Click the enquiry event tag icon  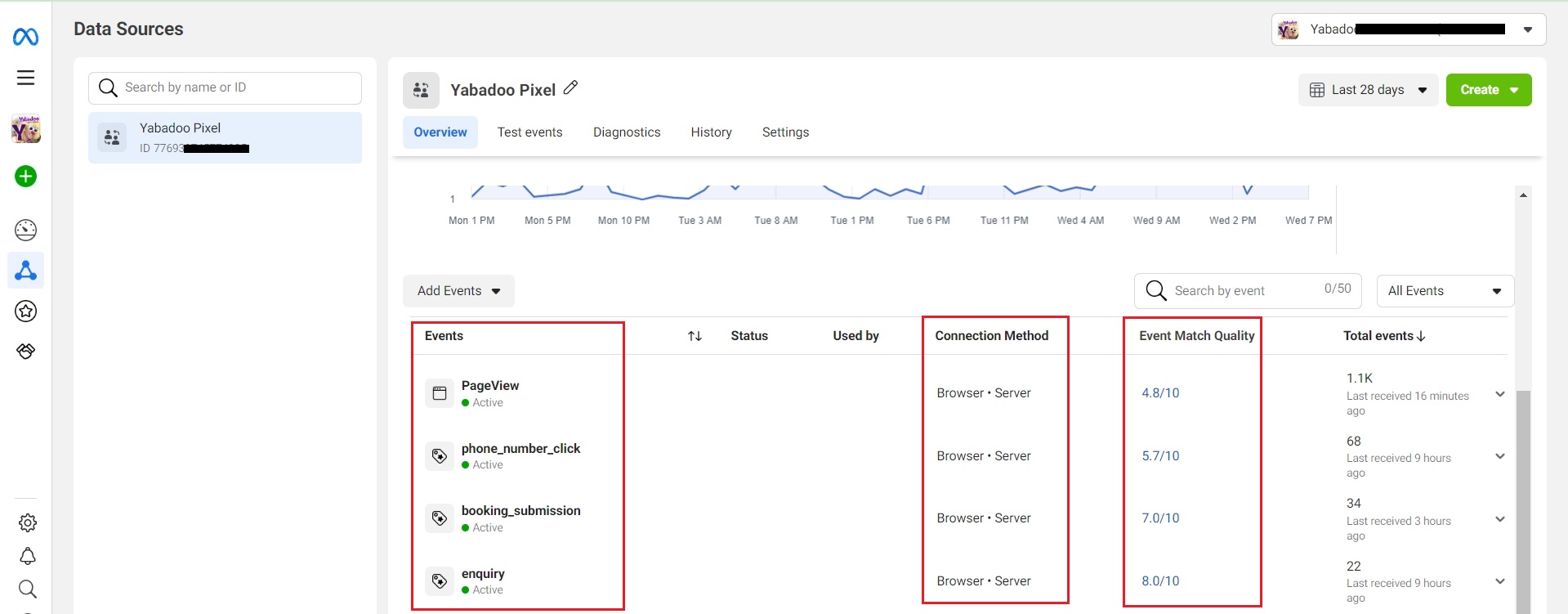[440, 581]
